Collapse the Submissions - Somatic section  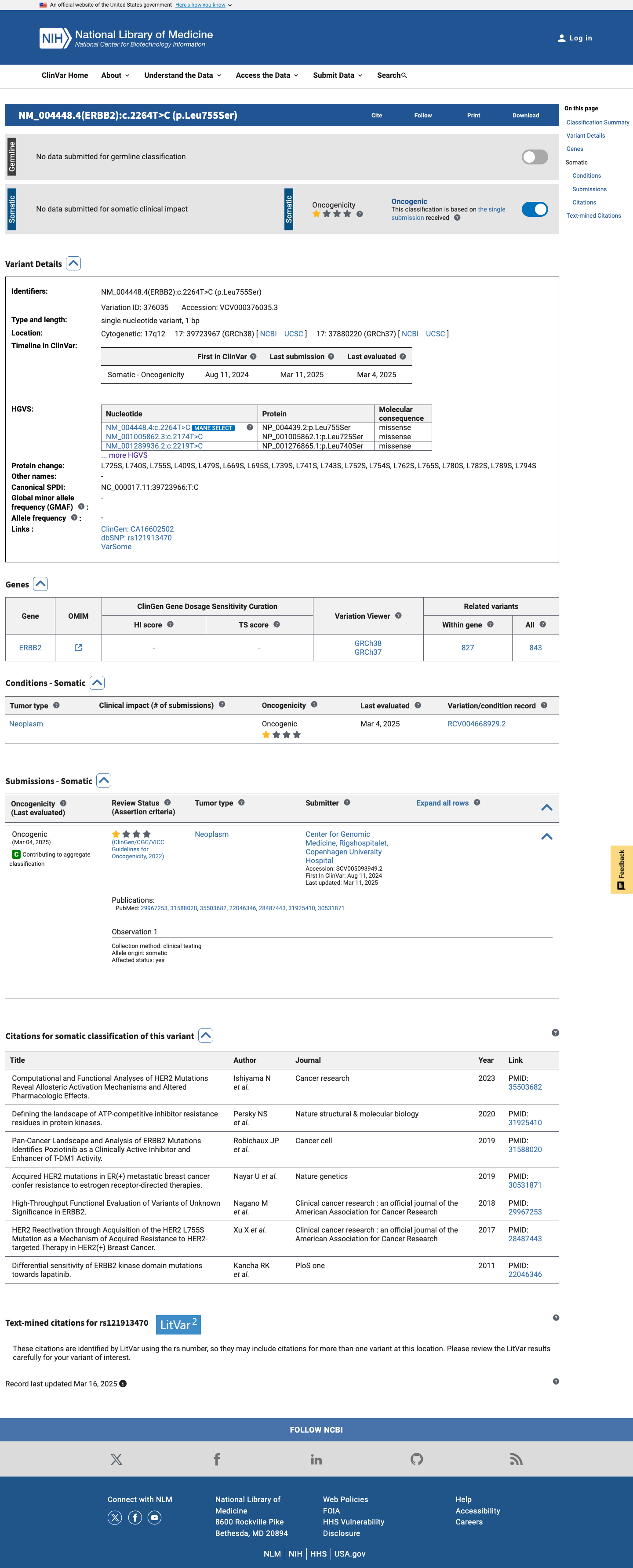104,780
